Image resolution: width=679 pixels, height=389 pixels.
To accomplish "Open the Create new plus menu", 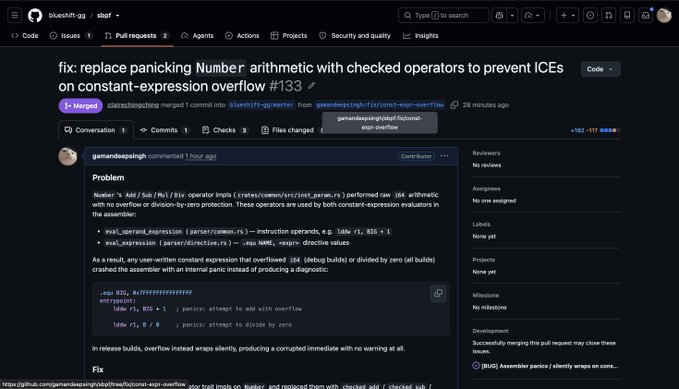I will click(x=567, y=15).
